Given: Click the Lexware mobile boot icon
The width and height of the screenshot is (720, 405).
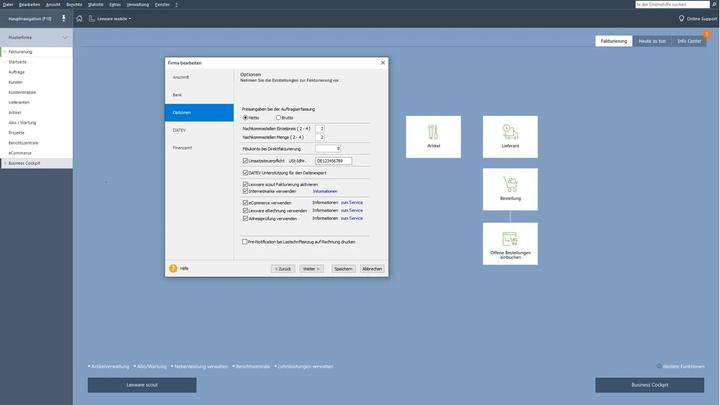Looking at the screenshot, I should coord(91,18).
